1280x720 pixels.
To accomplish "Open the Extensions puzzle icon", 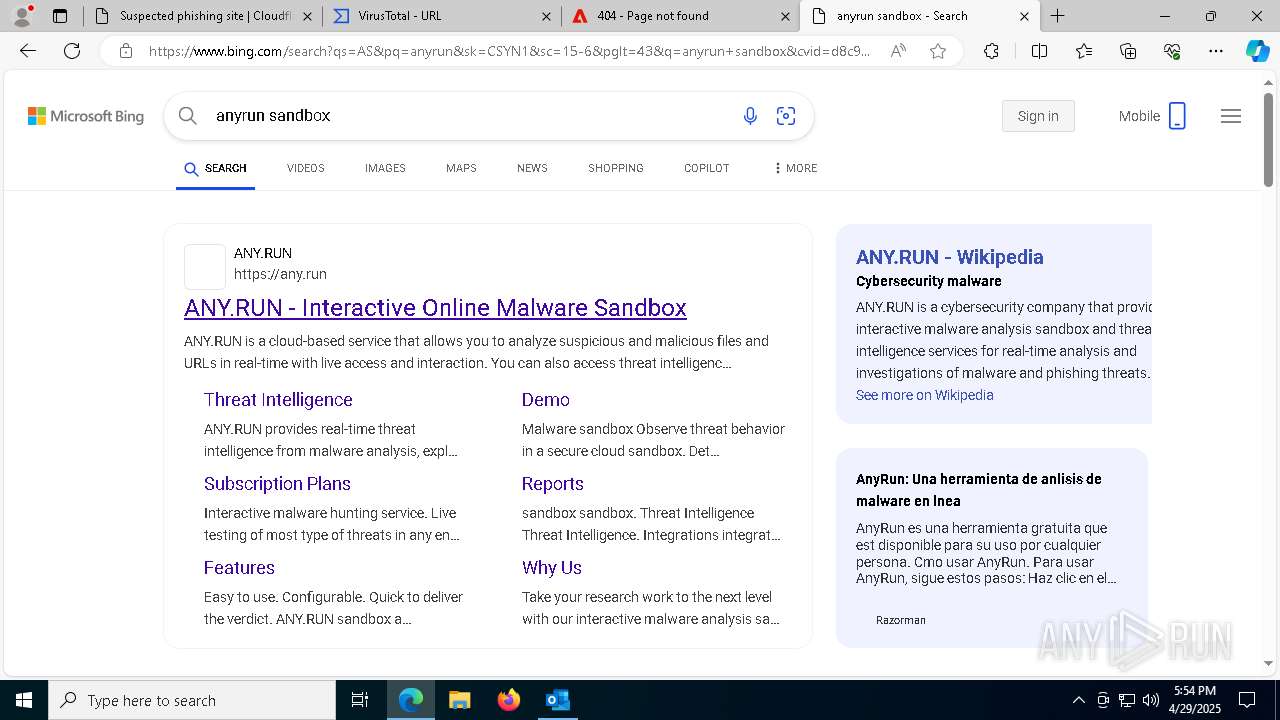I will (991, 51).
